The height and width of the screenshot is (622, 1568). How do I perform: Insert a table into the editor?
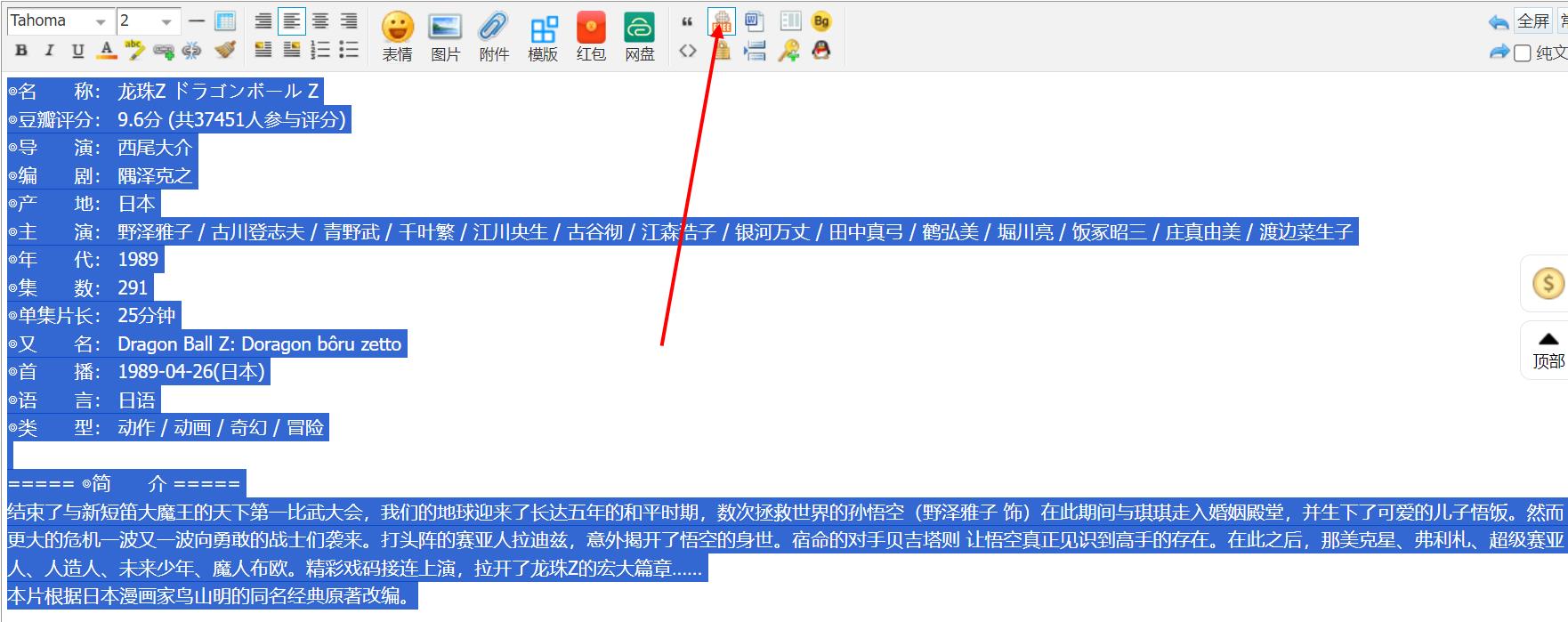tap(225, 20)
